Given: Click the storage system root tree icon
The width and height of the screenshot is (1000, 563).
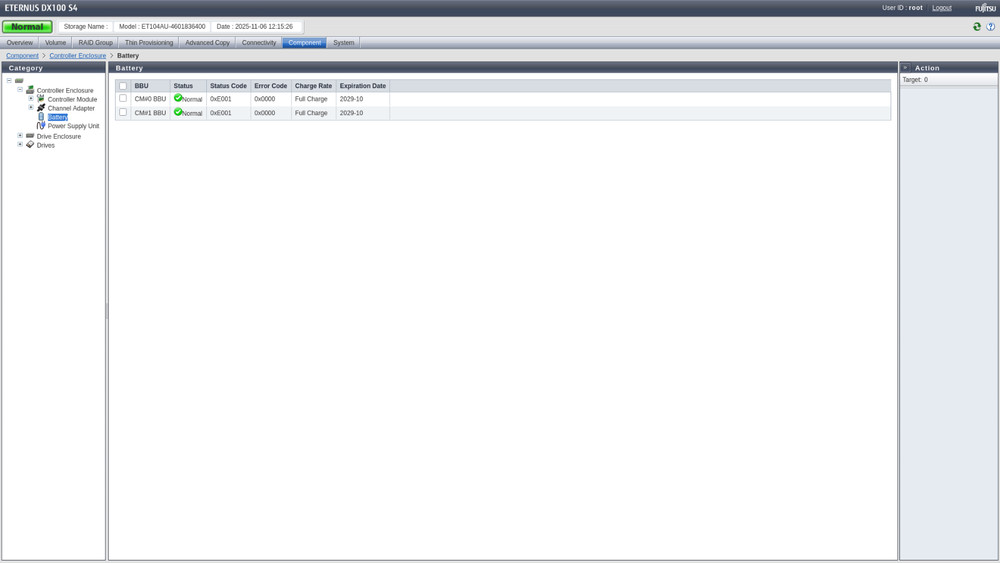Looking at the screenshot, I should [19, 81].
